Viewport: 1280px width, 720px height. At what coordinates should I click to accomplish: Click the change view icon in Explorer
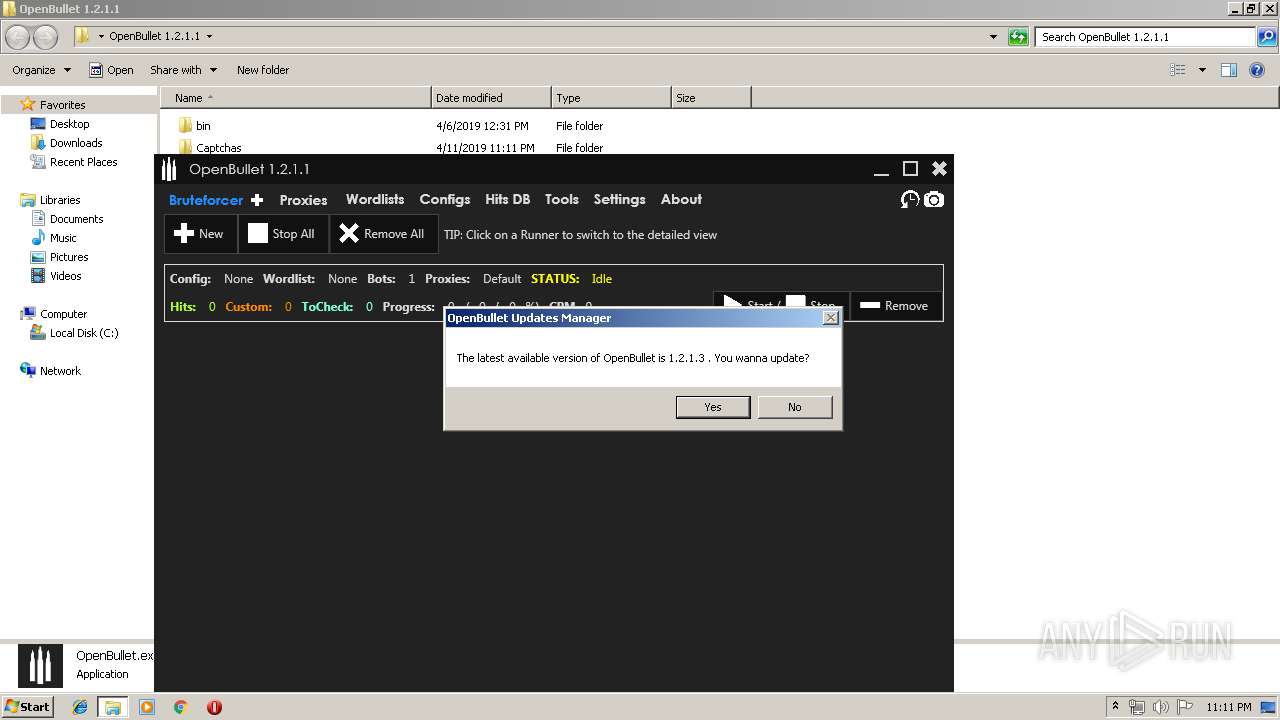1178,70
